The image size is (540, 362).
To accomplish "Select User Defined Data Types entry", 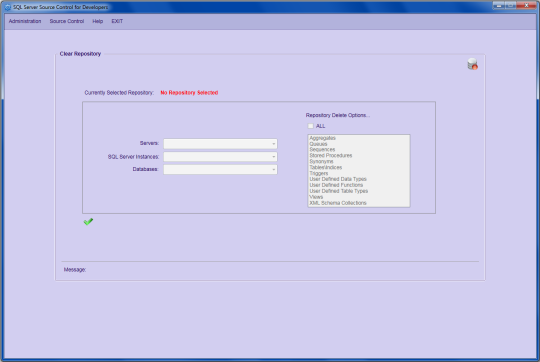I will (338, 179).
